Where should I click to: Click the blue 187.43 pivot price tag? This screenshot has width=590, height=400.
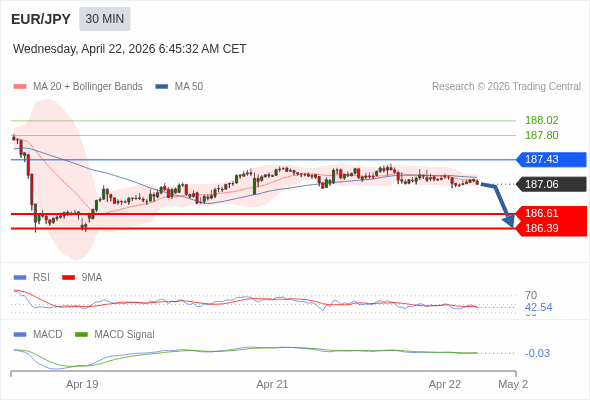tap(551, 160)
